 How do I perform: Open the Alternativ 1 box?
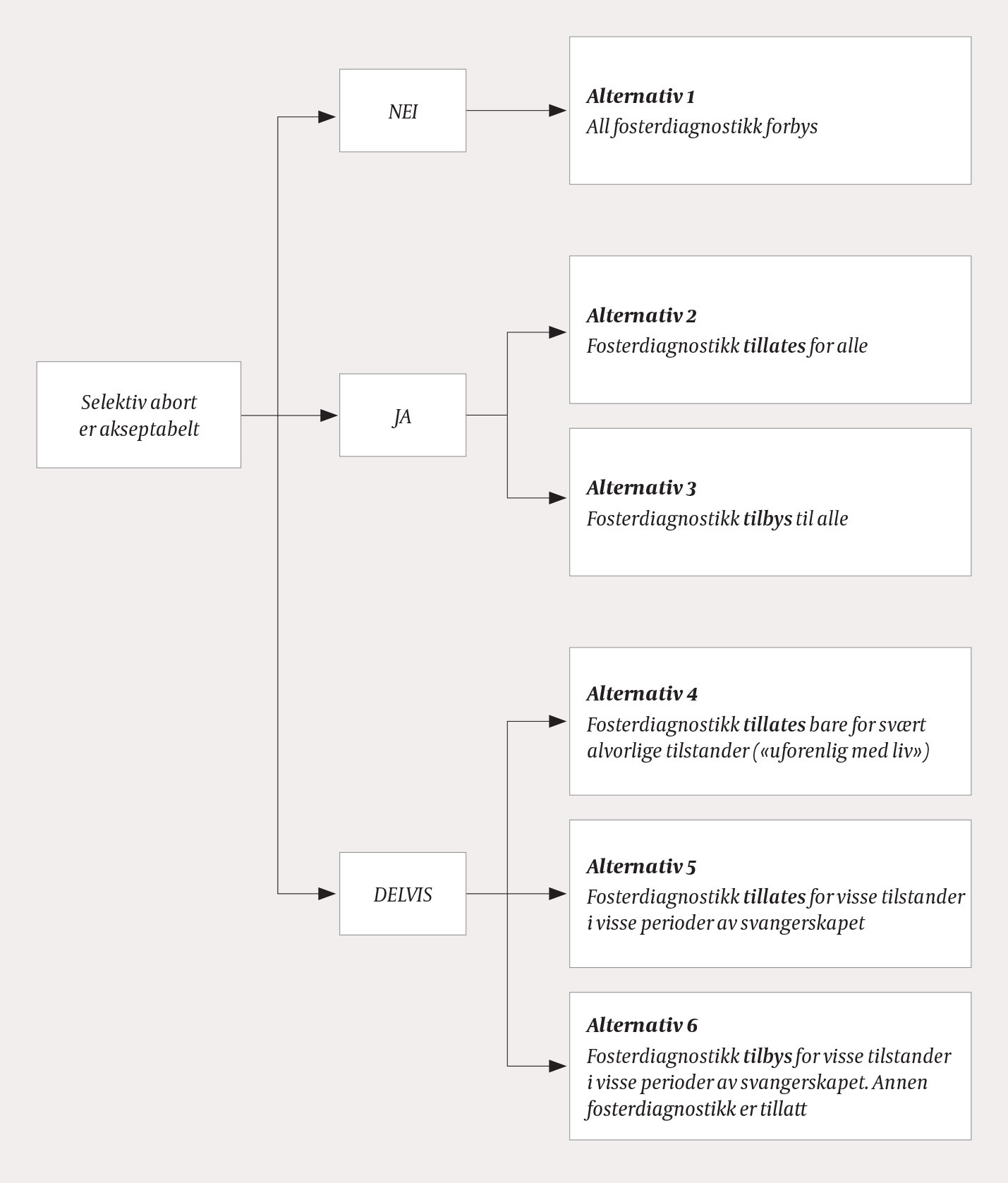click(x=770, y=111)
